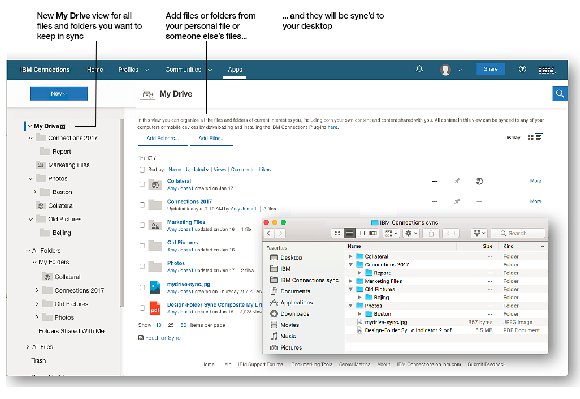This screenshot has height=399, width=580.
Task: Click the Add Folders button
Action: tap(163, 138)
